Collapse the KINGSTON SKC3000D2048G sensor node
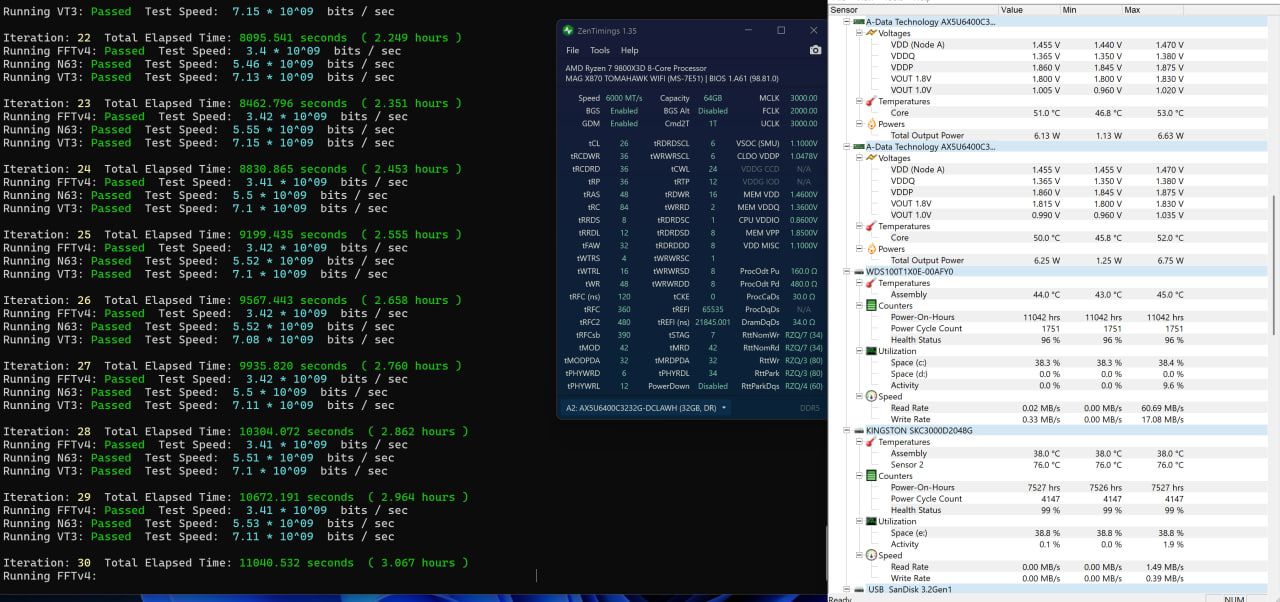Viewport: 1280px width, 602px height. (847, 430)
